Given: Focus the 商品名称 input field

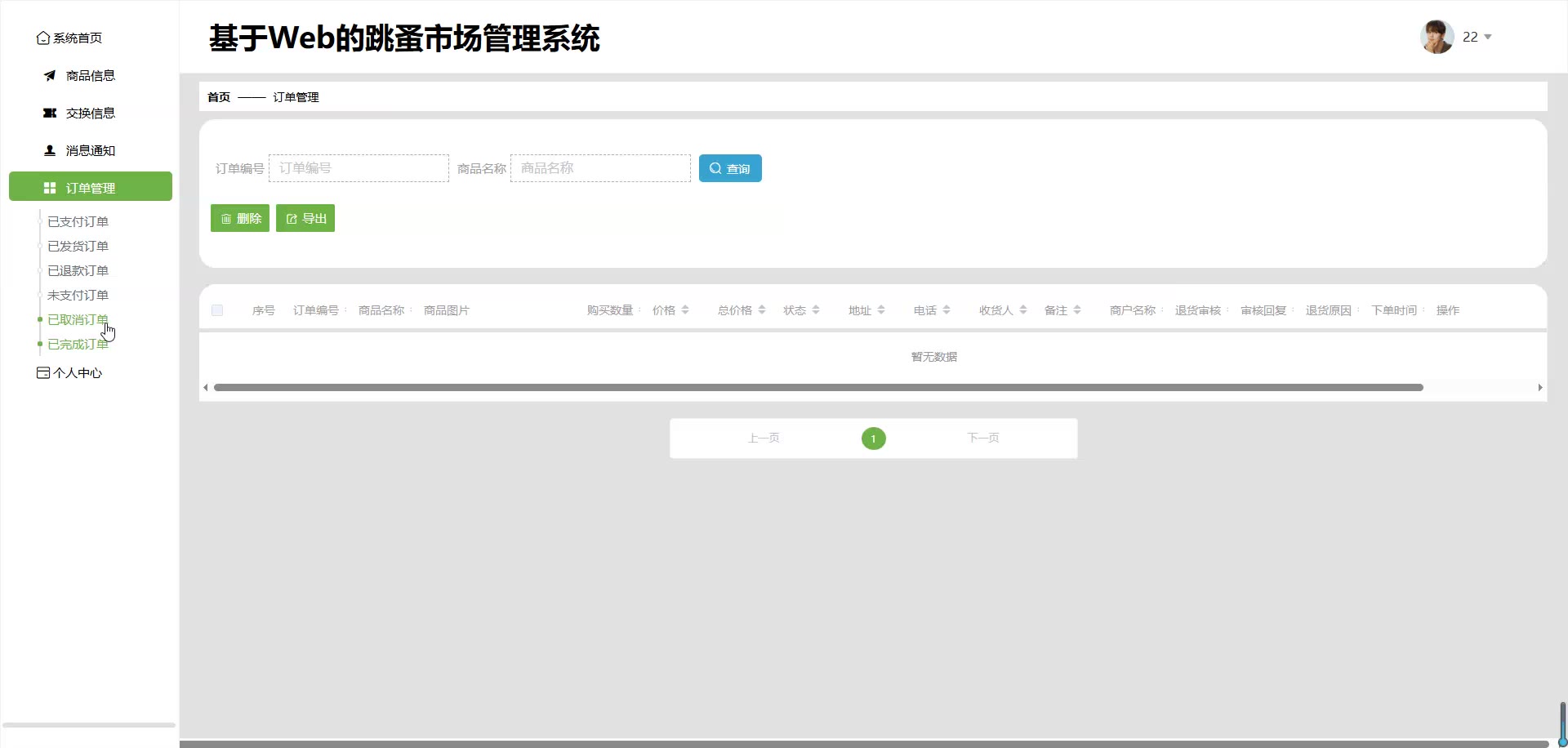Looking at the screenshot, I should 600,168.
